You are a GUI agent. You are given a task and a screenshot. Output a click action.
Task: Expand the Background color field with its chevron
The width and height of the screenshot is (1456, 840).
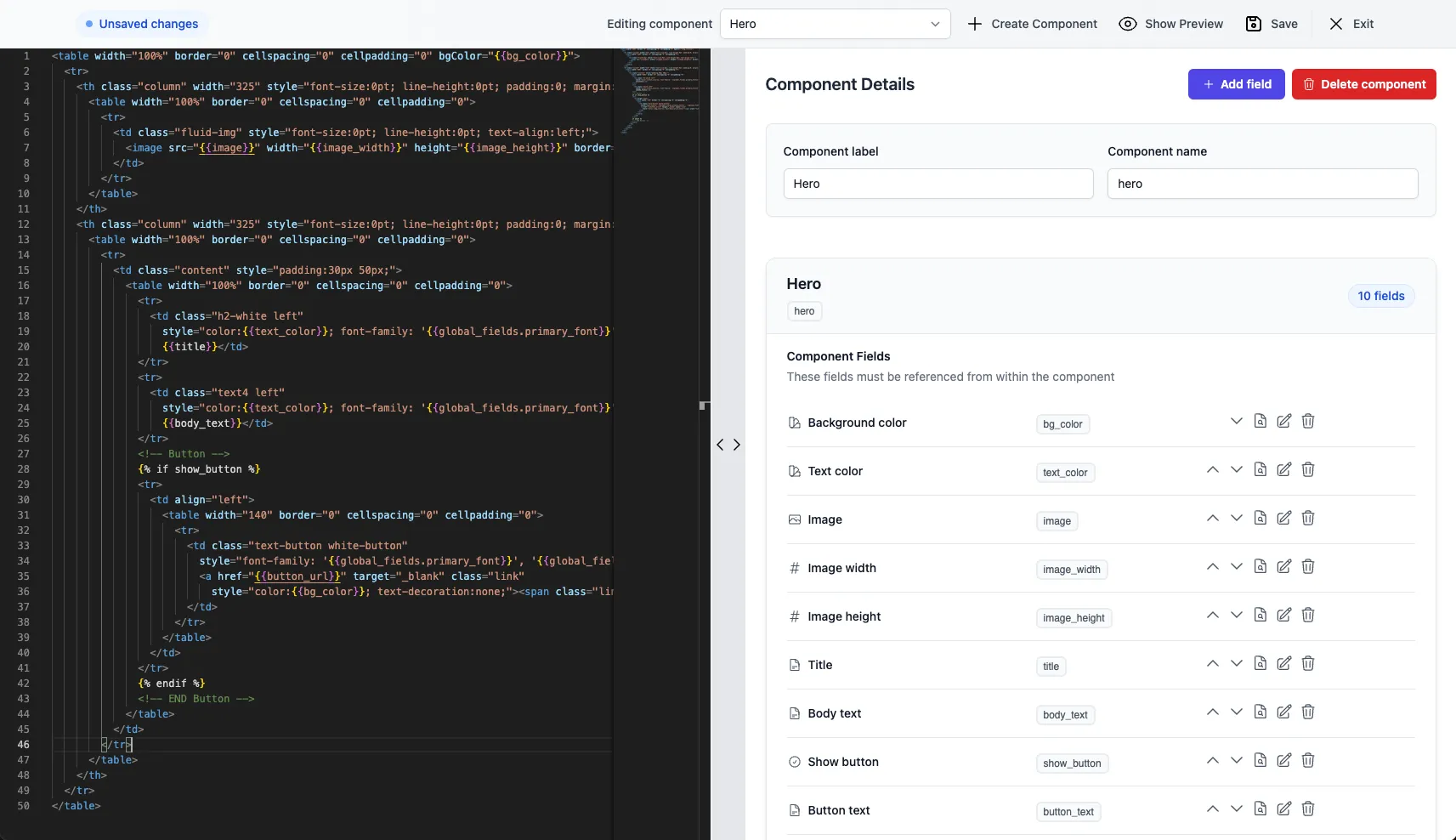pos(1236,421)
